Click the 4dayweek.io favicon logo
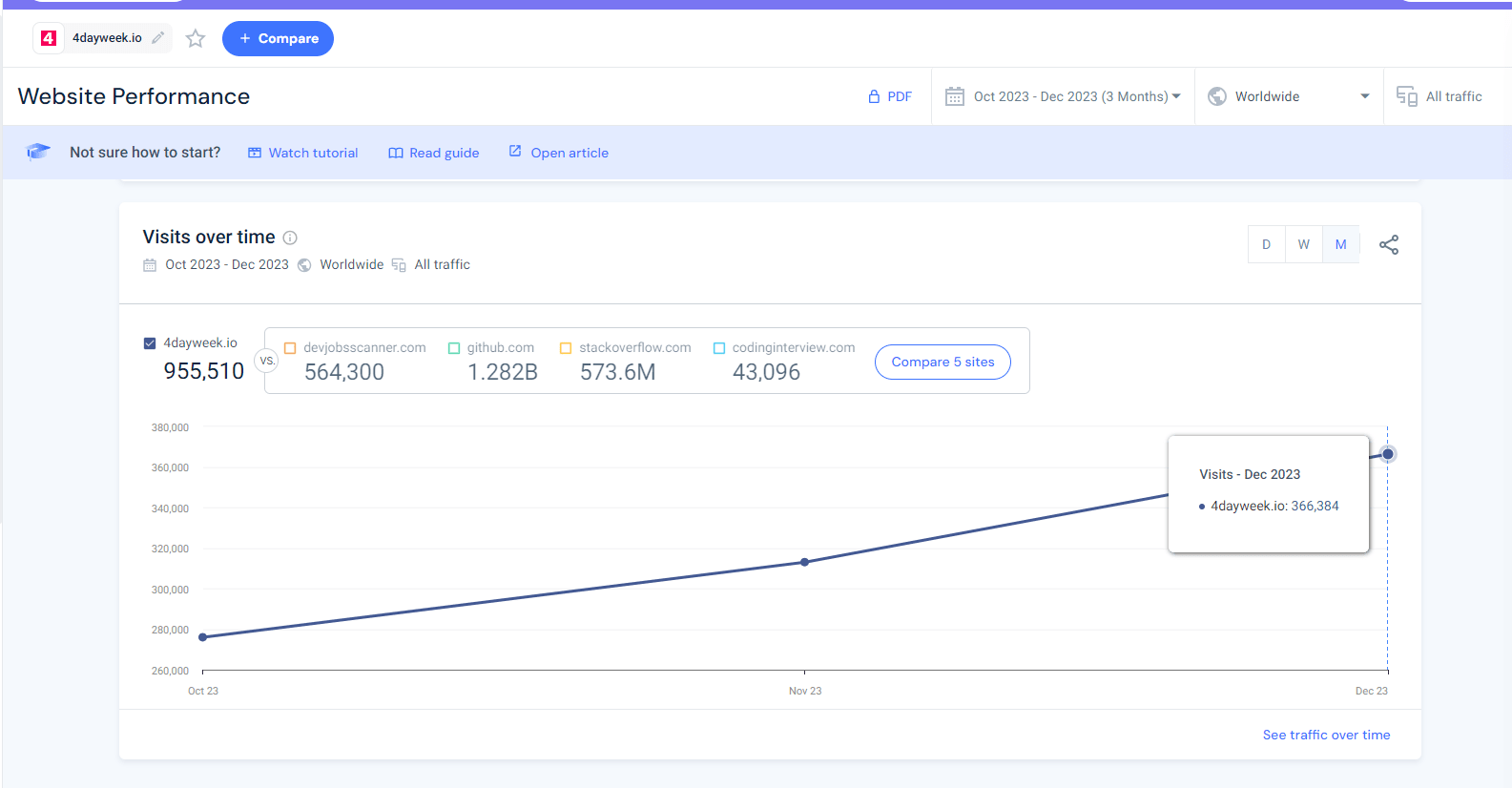1512x788 pixels. [49, 38]
